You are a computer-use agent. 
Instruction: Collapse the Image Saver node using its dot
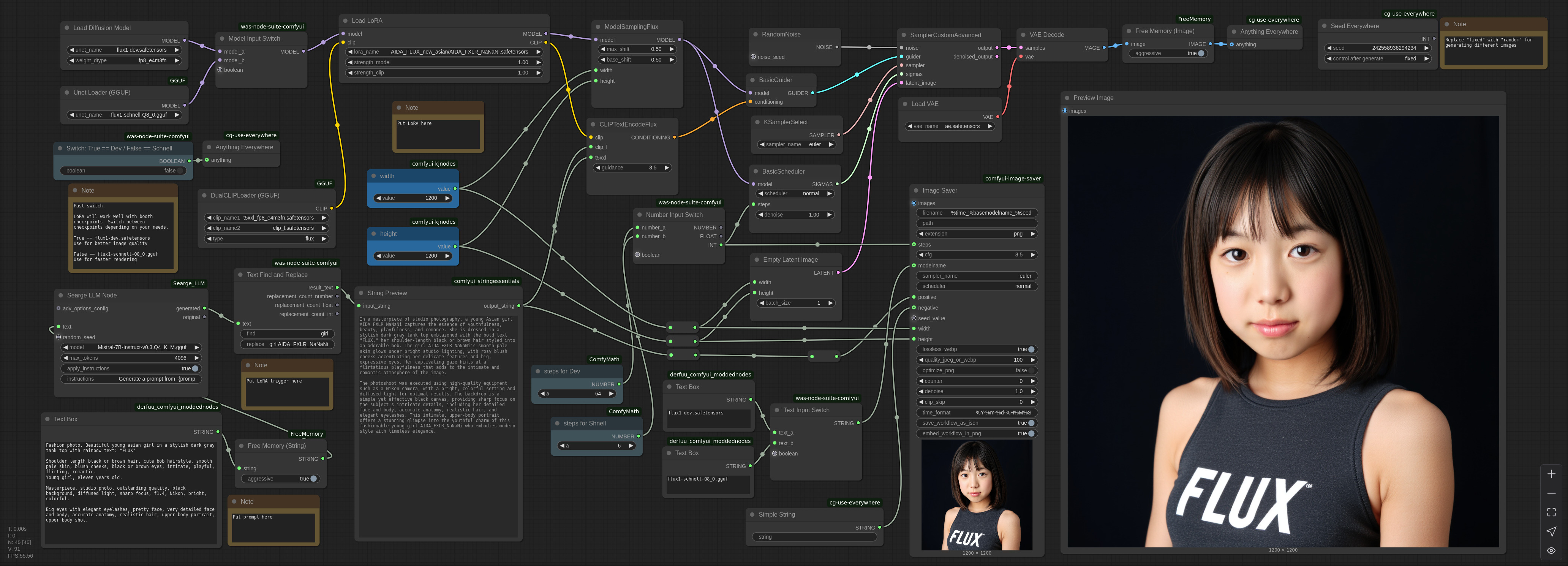click(x=916, y=190)
